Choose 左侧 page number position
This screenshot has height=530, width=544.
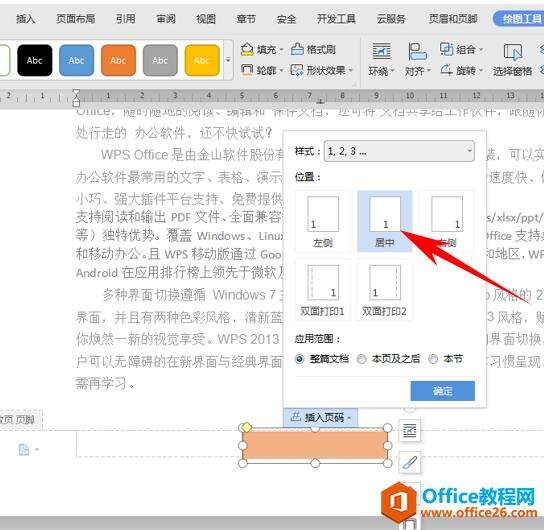point(323,221)
